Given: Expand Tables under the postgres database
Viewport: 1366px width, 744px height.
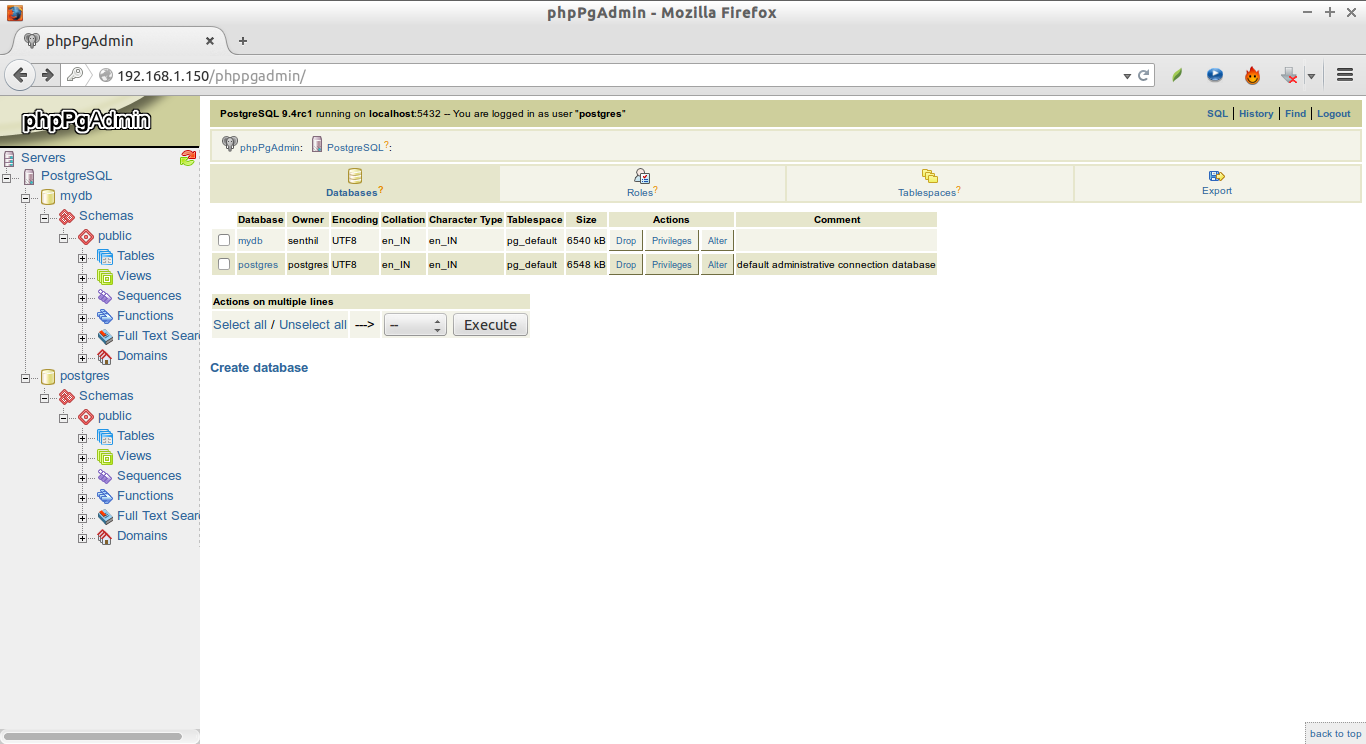Looking at the screenshot, I should [x=83, y=437].
